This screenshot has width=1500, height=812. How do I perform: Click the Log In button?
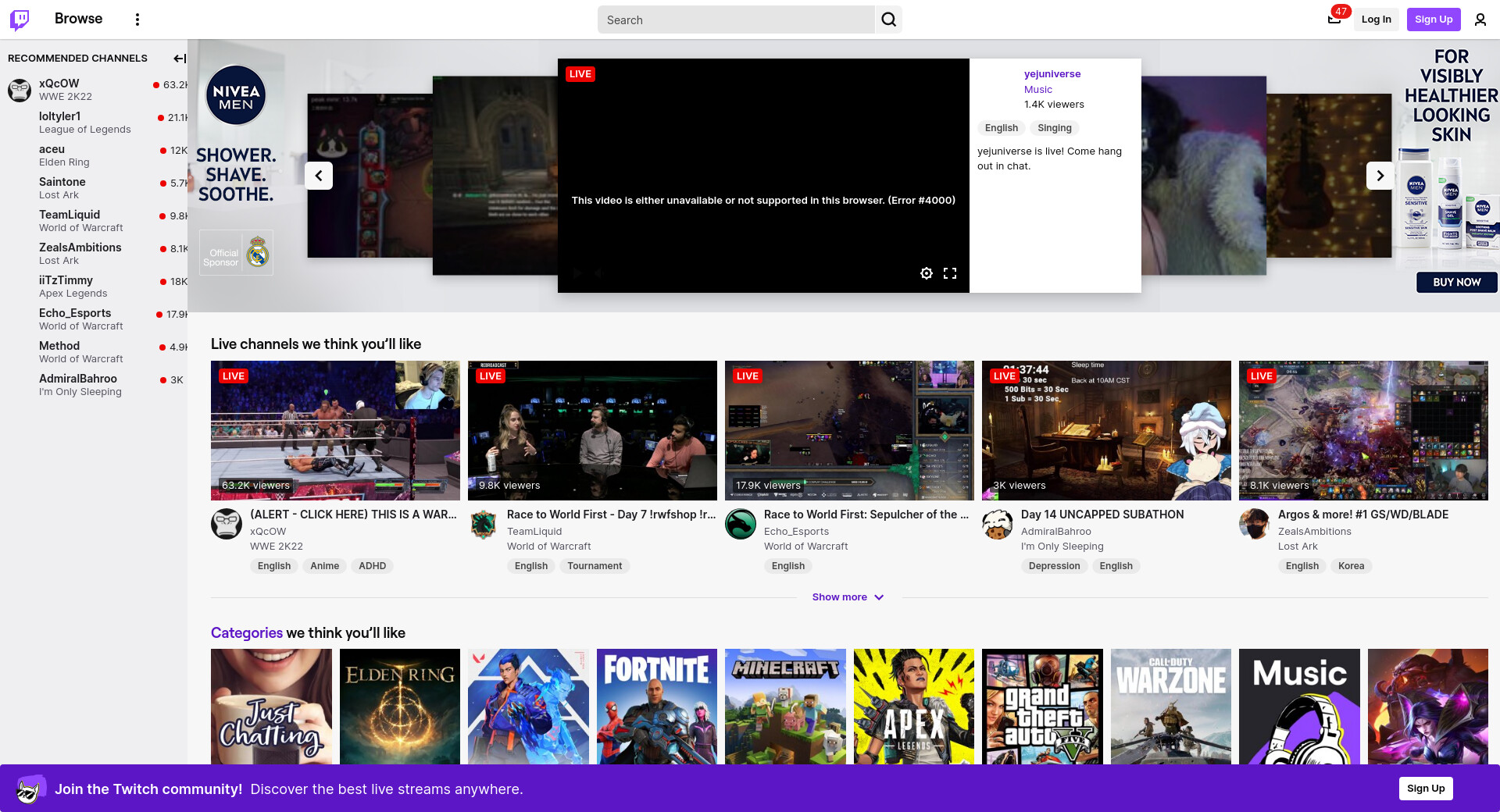click(x=1376, y=20)
